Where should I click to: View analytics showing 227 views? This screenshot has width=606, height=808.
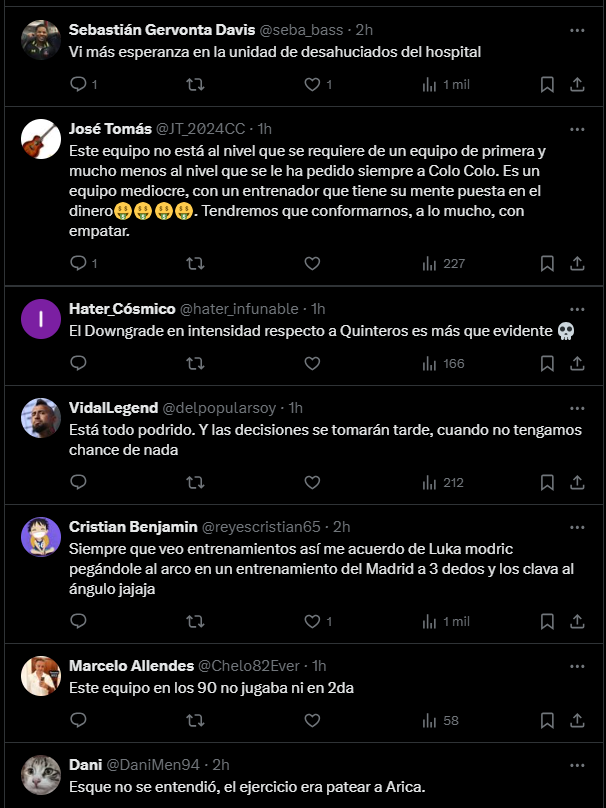tap(443, 264)
